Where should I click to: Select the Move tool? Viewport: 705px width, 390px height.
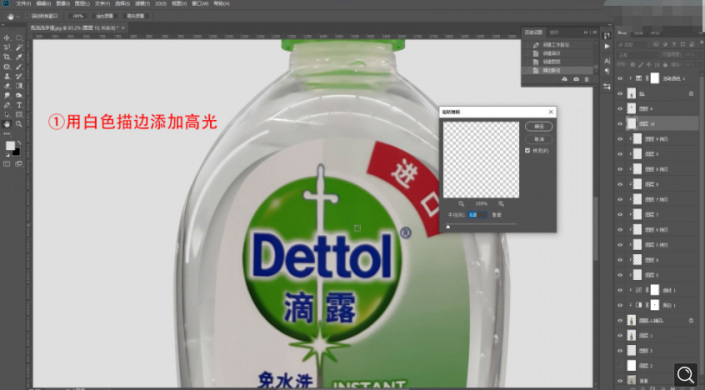tap(7, 38)
